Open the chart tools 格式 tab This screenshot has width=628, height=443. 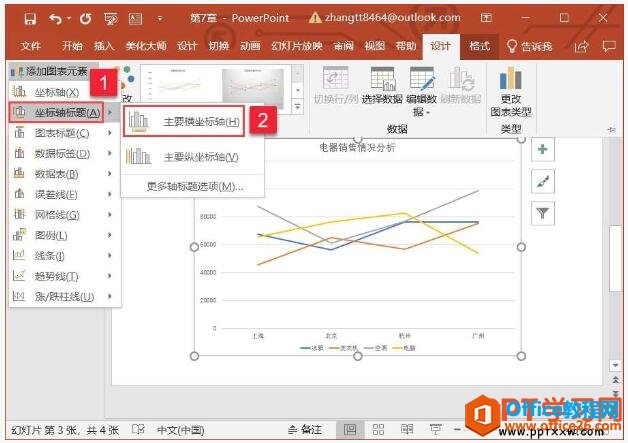[480, 46]
